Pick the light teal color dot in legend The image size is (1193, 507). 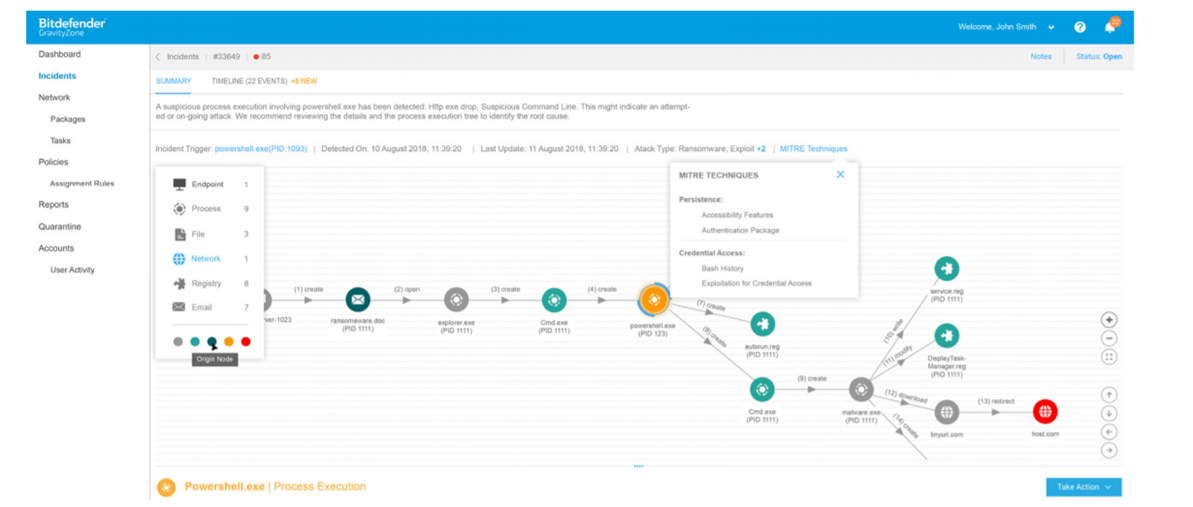(x=195, y=342)
